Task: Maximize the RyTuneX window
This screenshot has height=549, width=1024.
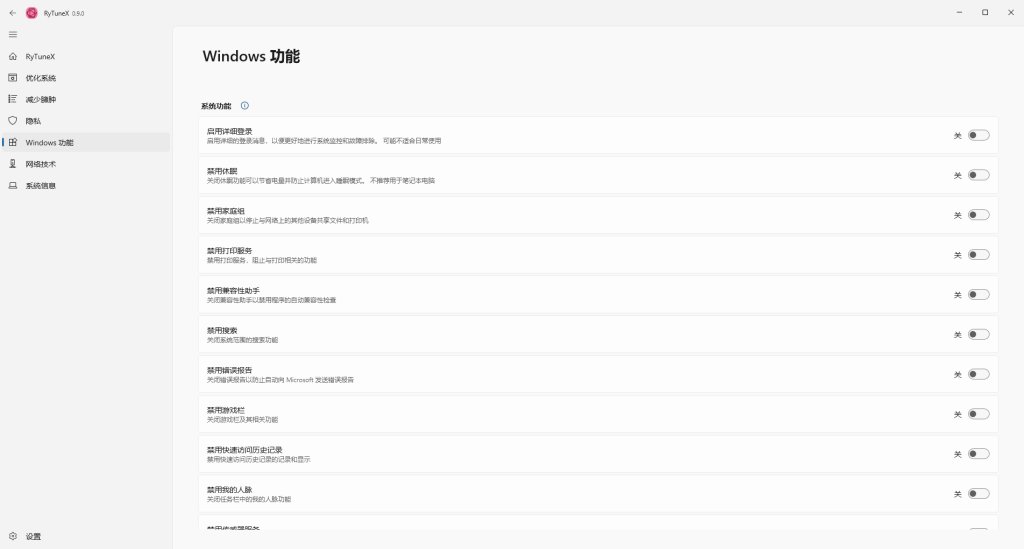Action: click(985, 12)
